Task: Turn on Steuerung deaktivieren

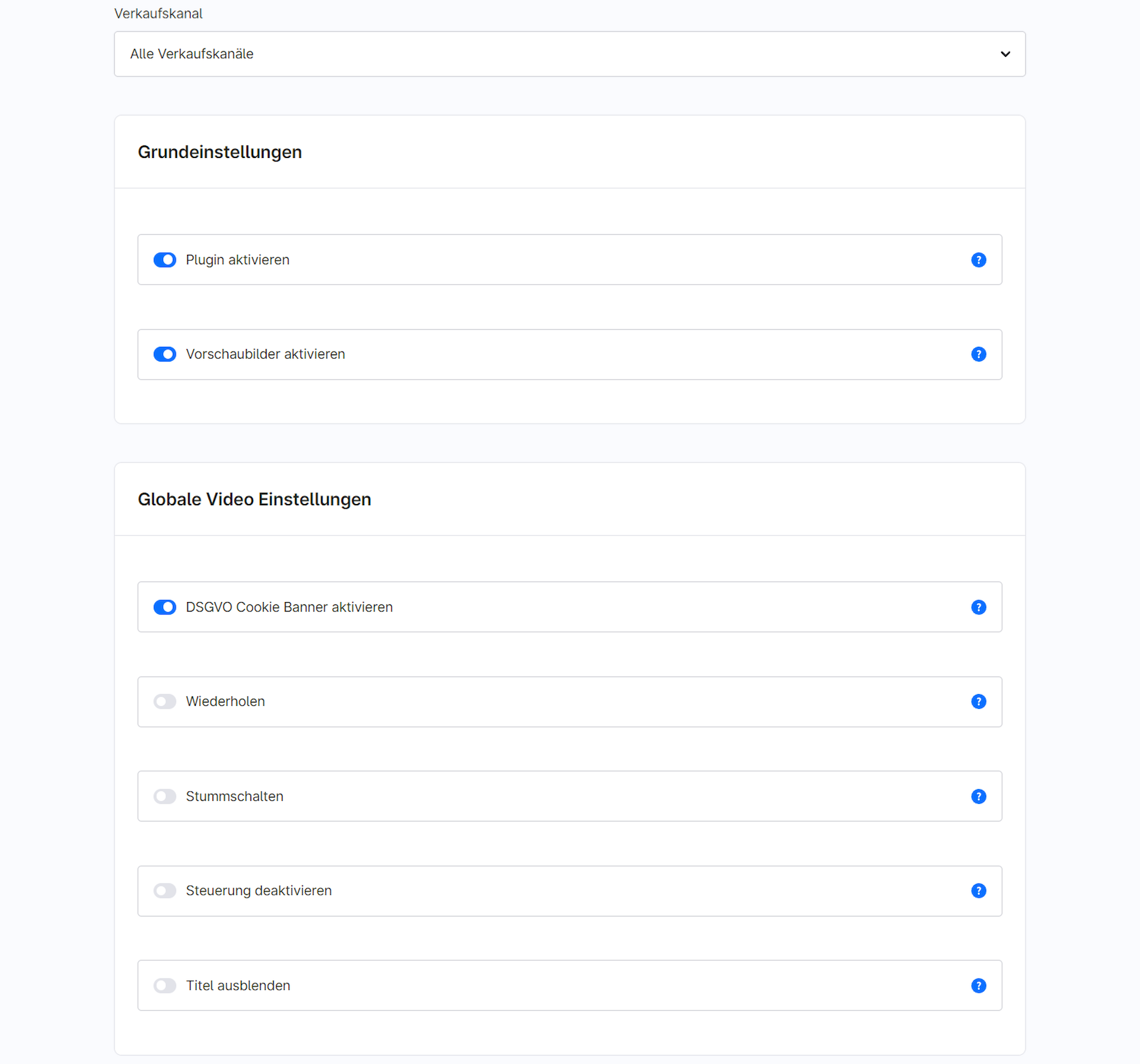Action: 164,891
